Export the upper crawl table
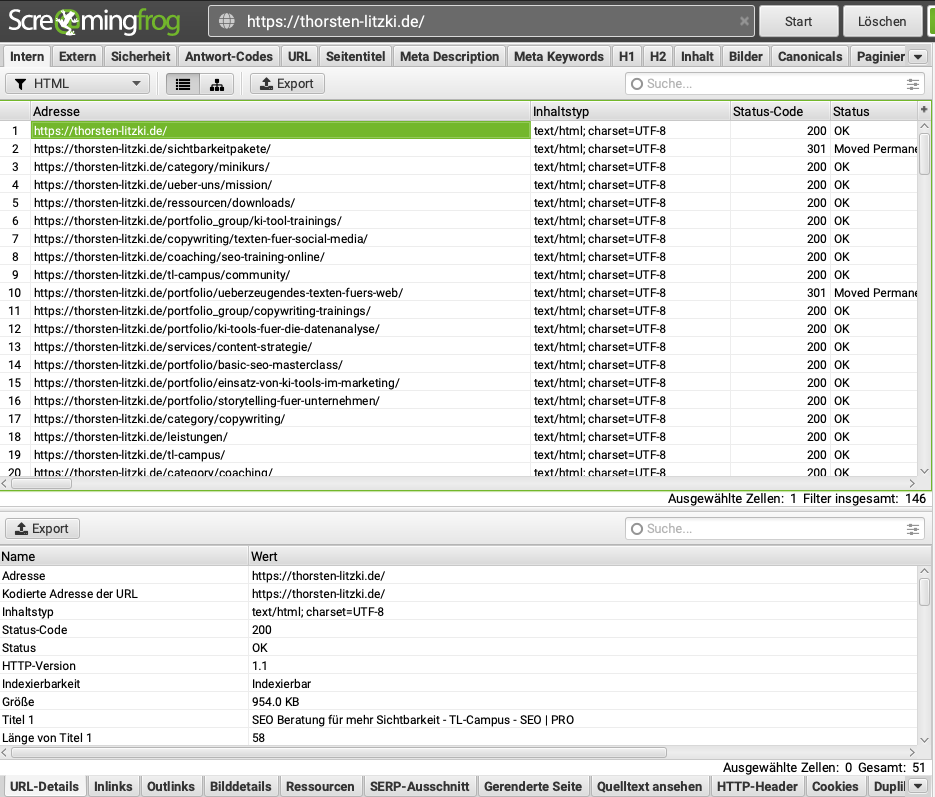The height and width of the screenshot is (797, 935). pos(287,84)
